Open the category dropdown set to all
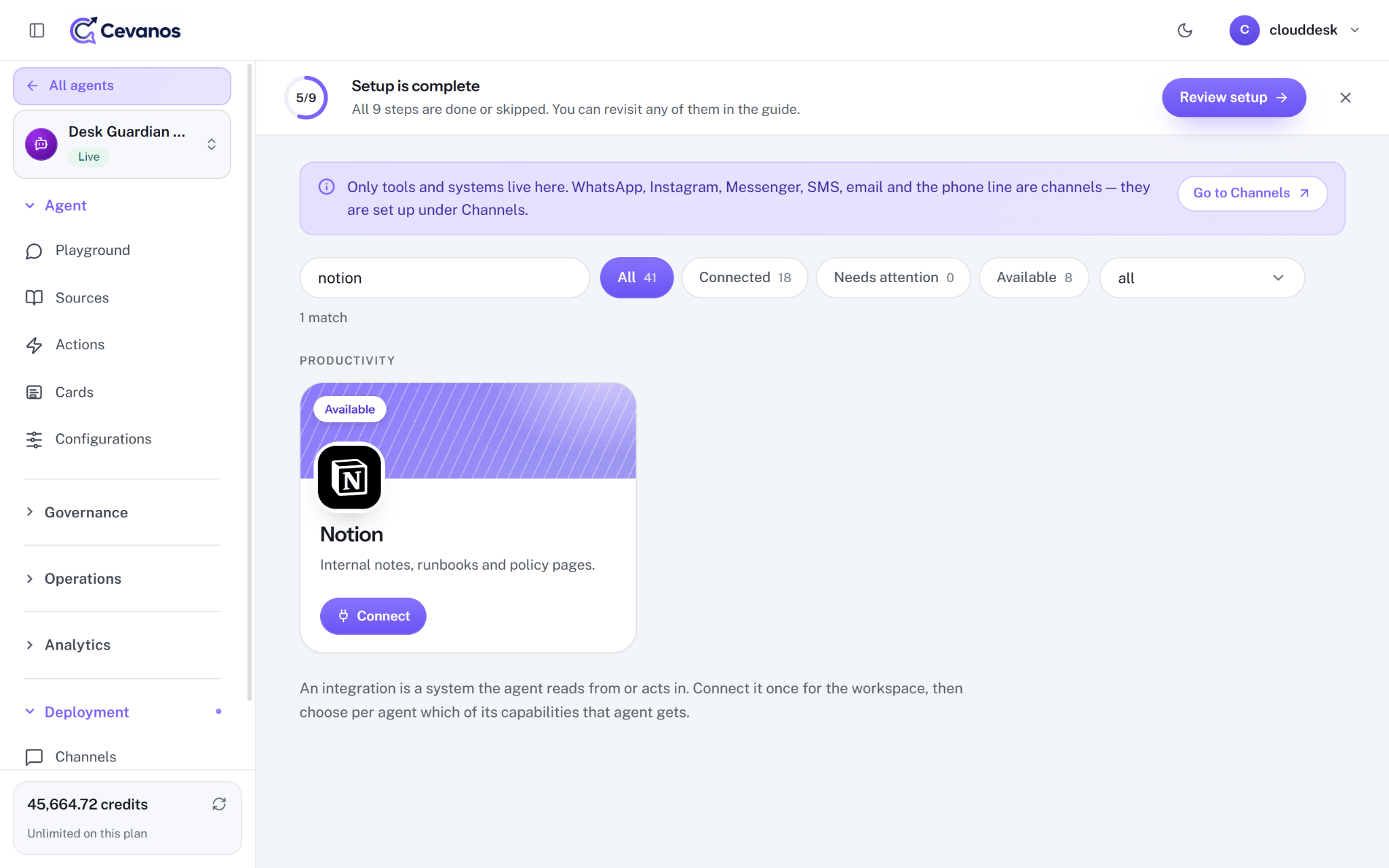Image resolution: width=1389 pixels, height=868 pixels. coord(1202,278)
